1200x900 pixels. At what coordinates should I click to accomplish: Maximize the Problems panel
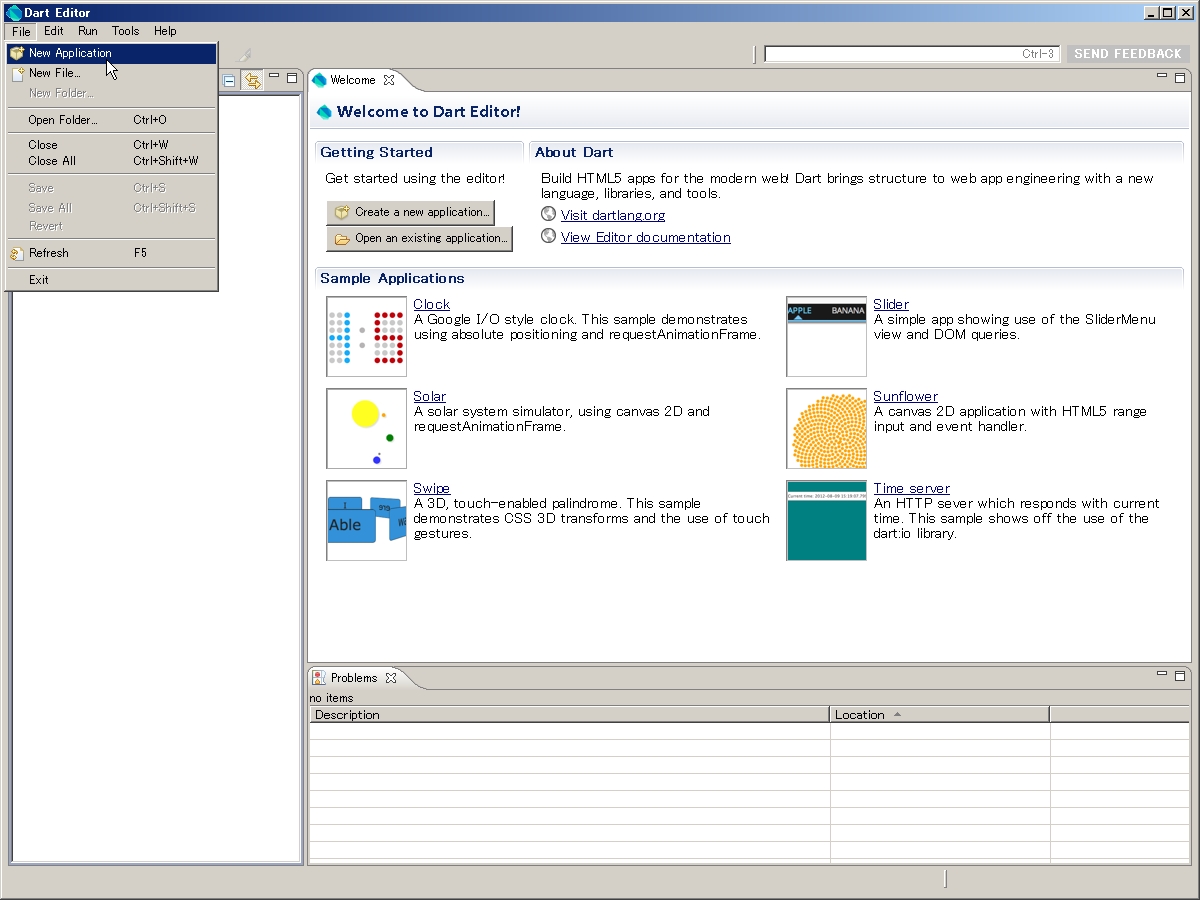[x=1180, y=675]
